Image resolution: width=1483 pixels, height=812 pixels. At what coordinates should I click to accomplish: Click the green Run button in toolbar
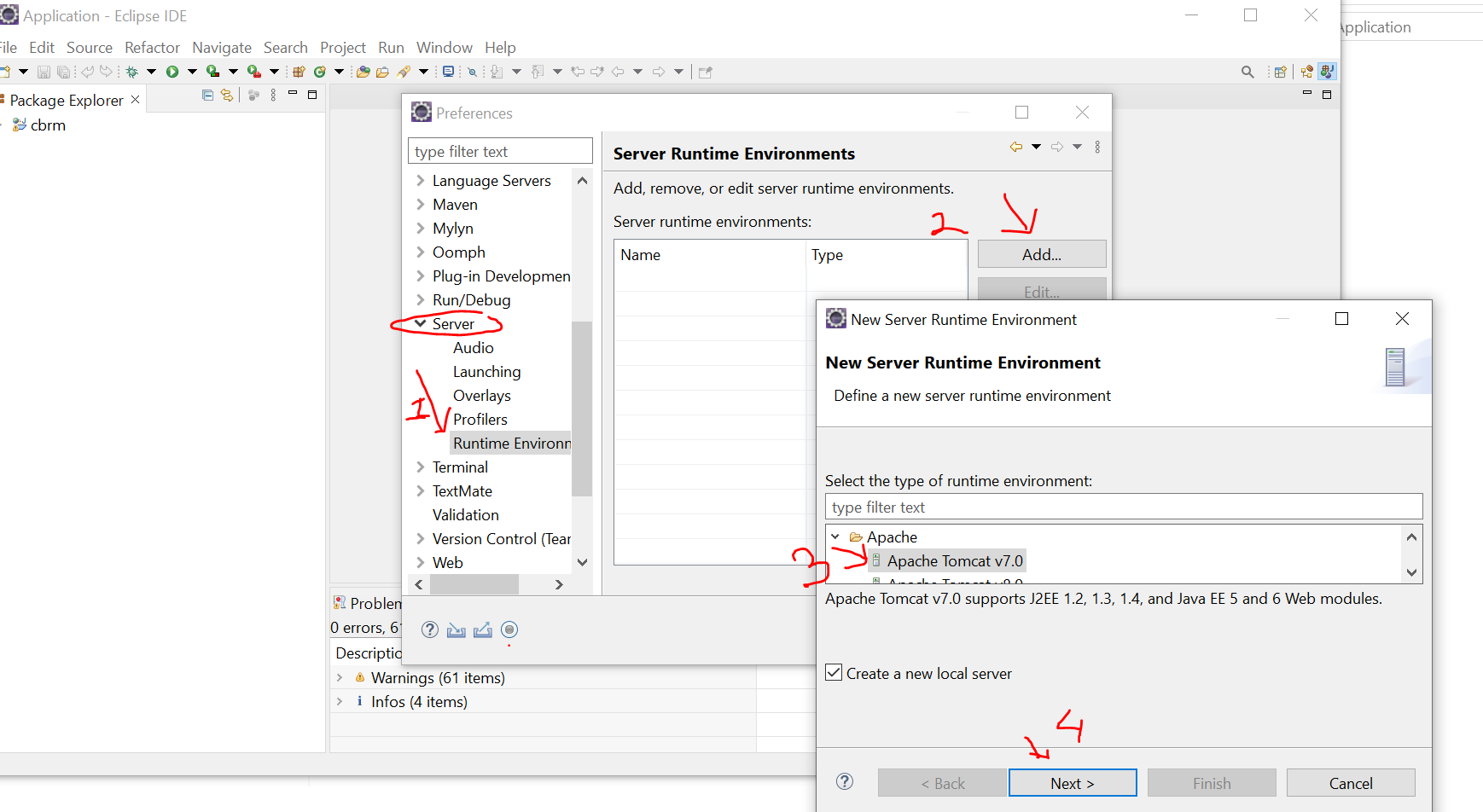[172, 72]
